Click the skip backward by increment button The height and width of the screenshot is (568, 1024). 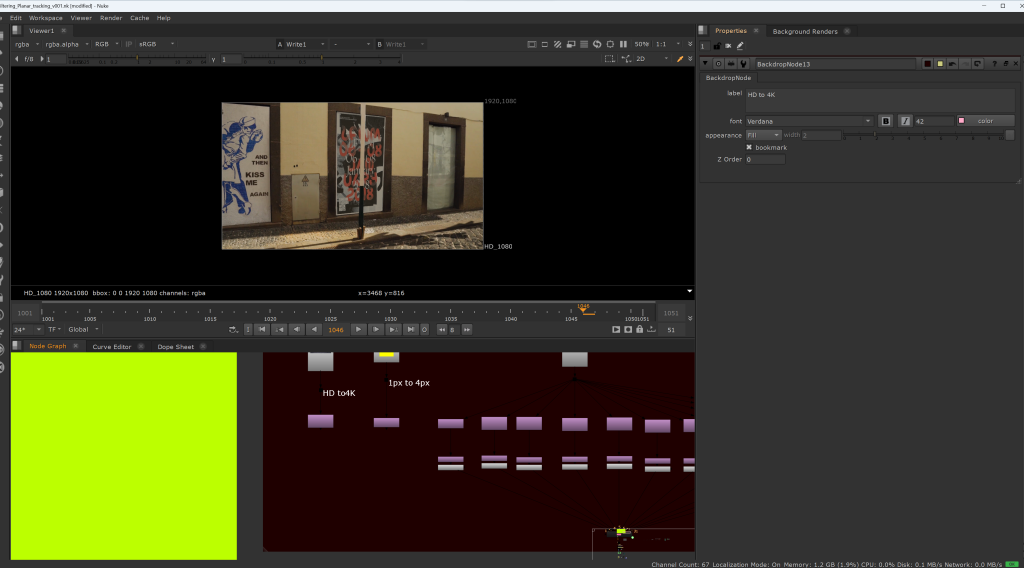pyautogui.click(x=442, y=330)
